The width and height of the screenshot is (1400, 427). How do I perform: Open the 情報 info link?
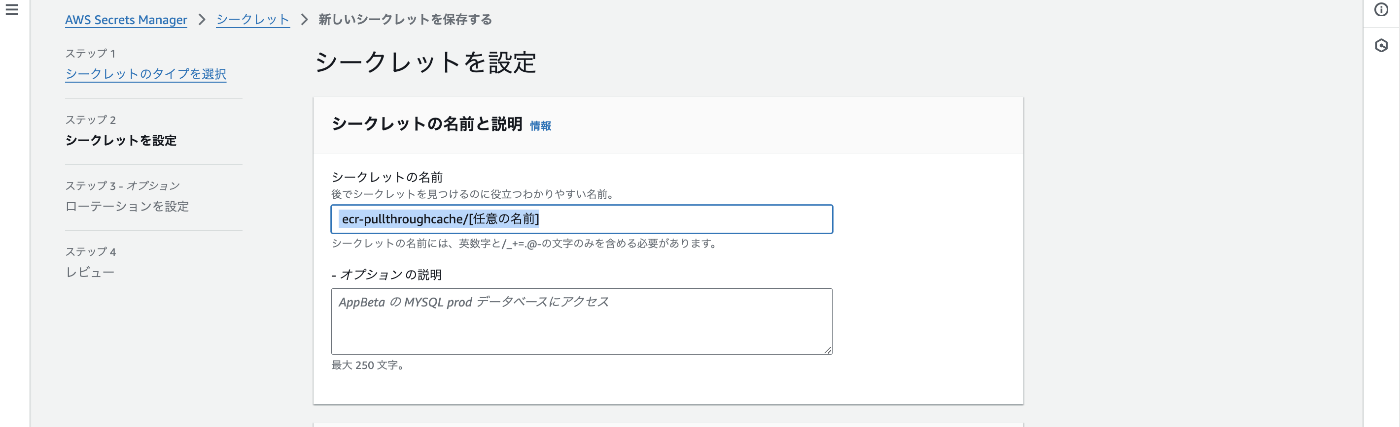[x=540, y=126]
